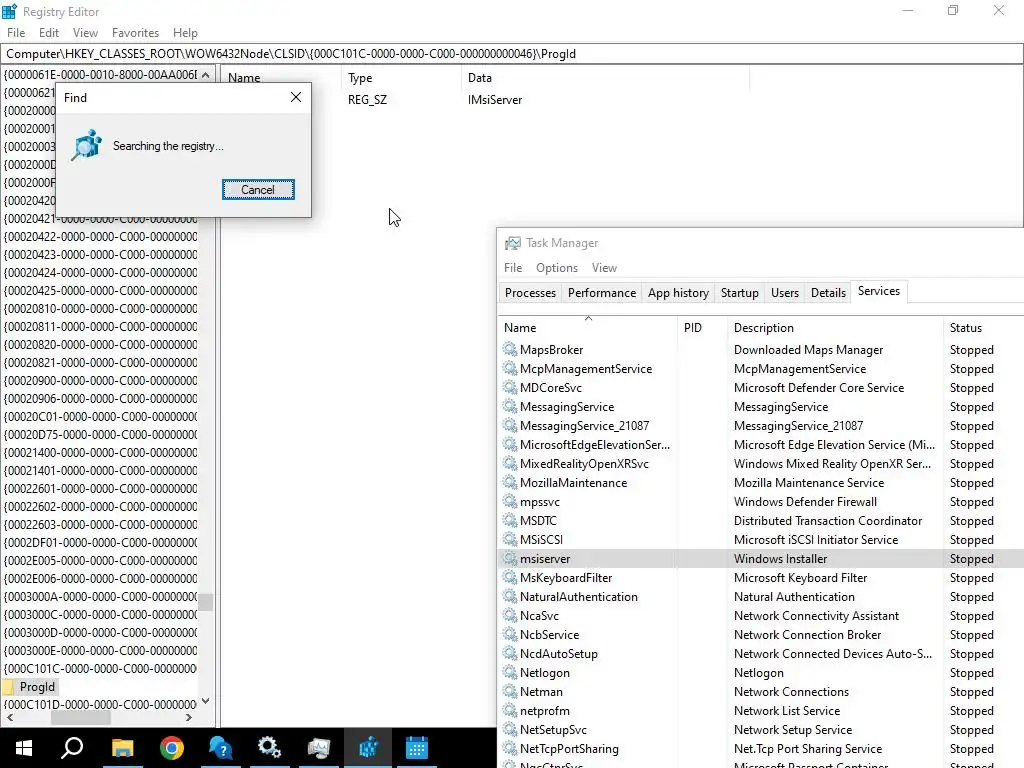Click gear icon of MsKeyboardFilter service
Viewport: 1024px width, 768px height.
[x=510, y=577]
